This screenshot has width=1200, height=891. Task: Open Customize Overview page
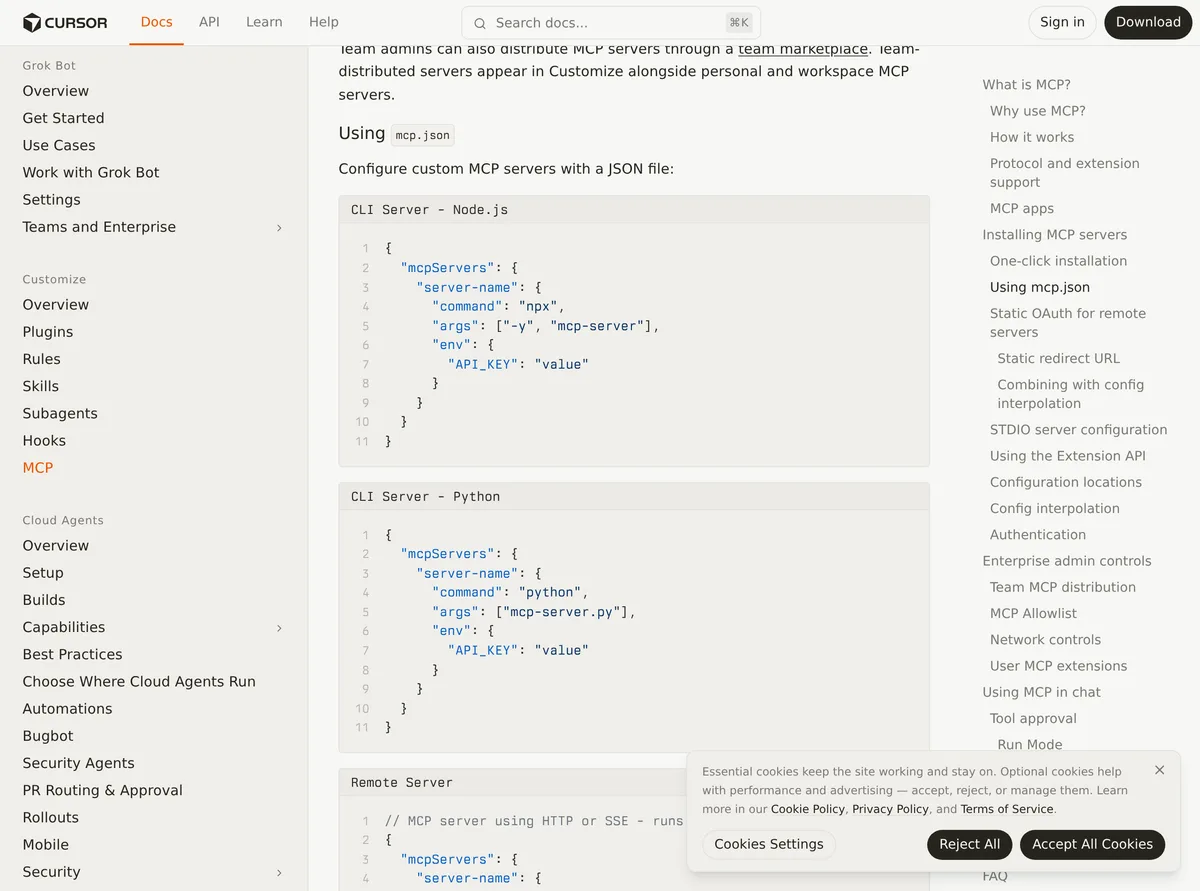56,305
